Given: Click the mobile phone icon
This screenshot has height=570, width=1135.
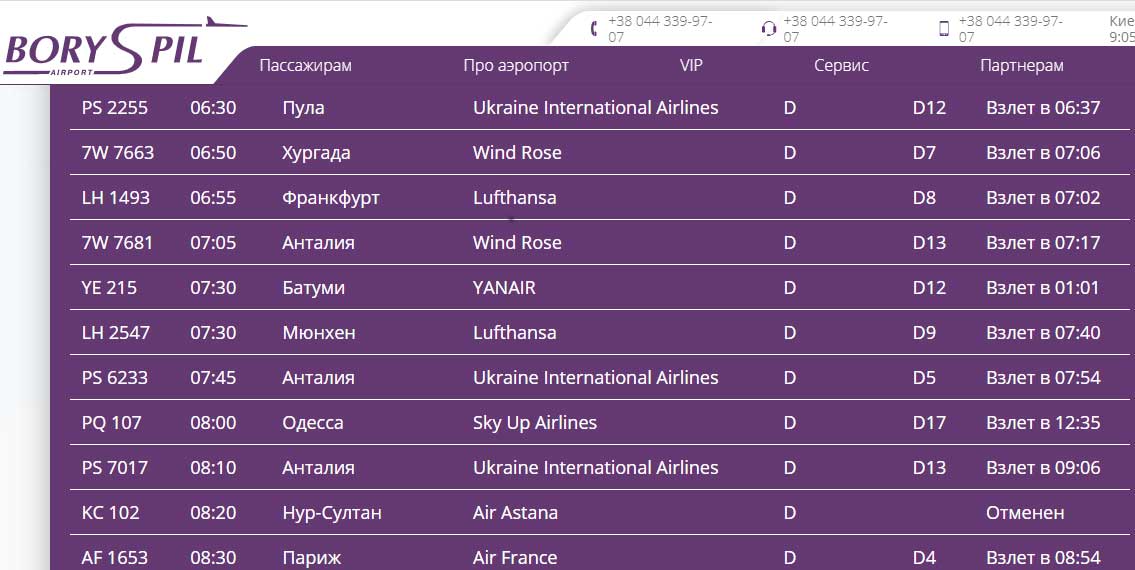Looking at the screenshot, I should 944,29.
